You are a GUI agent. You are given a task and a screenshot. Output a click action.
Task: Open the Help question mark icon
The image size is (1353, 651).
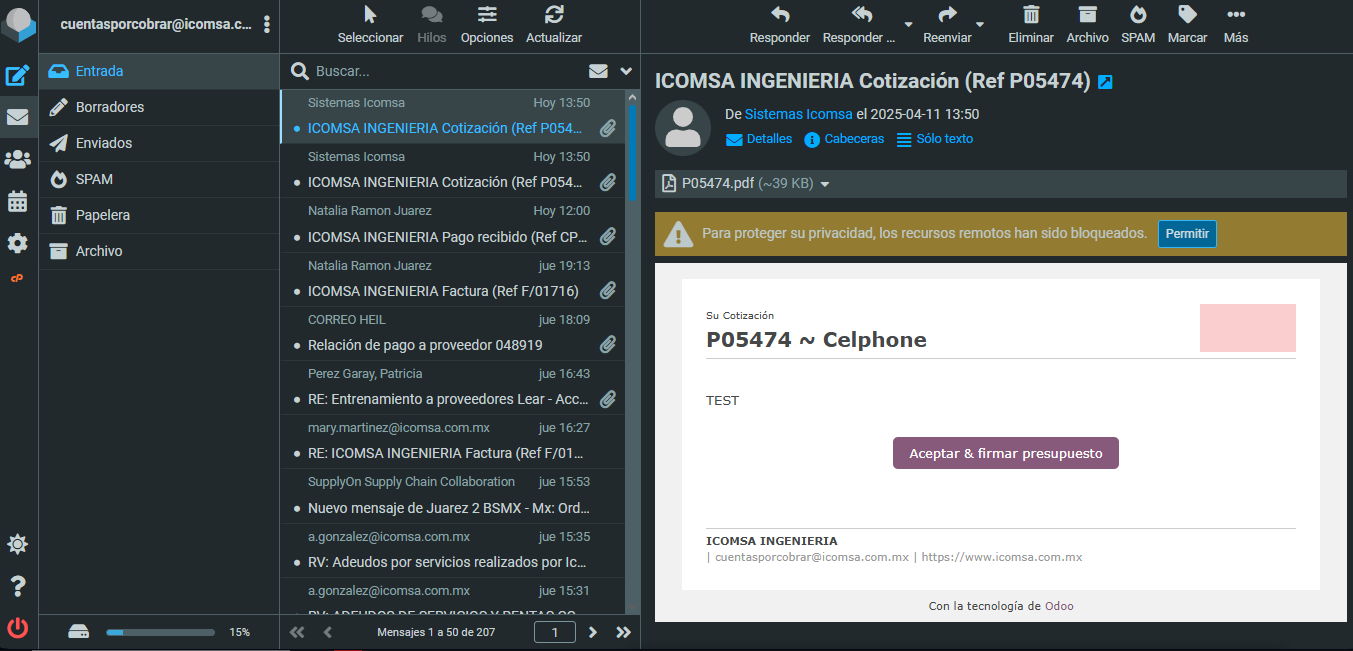(x=18, y=586)
